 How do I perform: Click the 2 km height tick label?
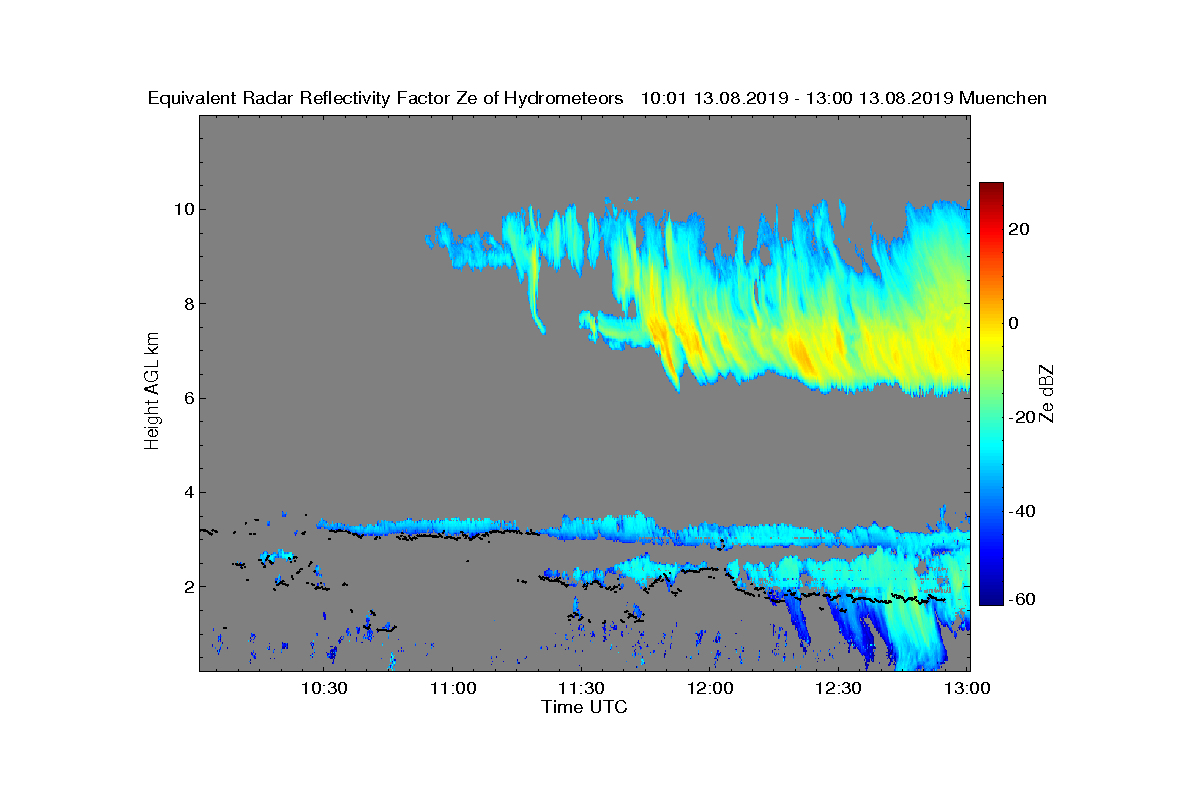point(187,586)
